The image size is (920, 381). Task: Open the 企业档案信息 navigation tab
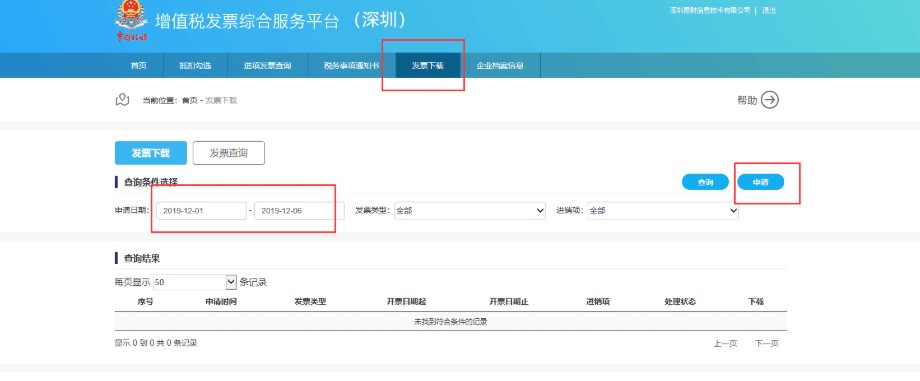(500, 66)
